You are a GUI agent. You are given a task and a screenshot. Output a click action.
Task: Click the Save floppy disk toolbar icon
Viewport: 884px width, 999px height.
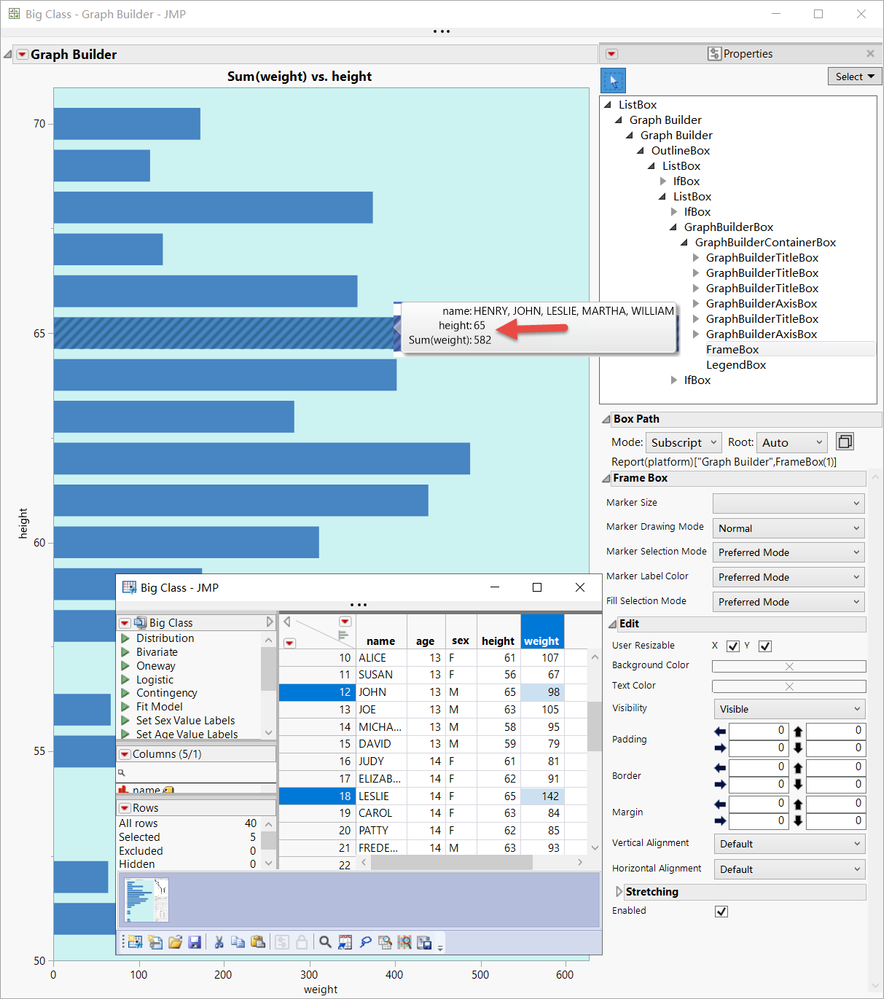click(195, 942)
